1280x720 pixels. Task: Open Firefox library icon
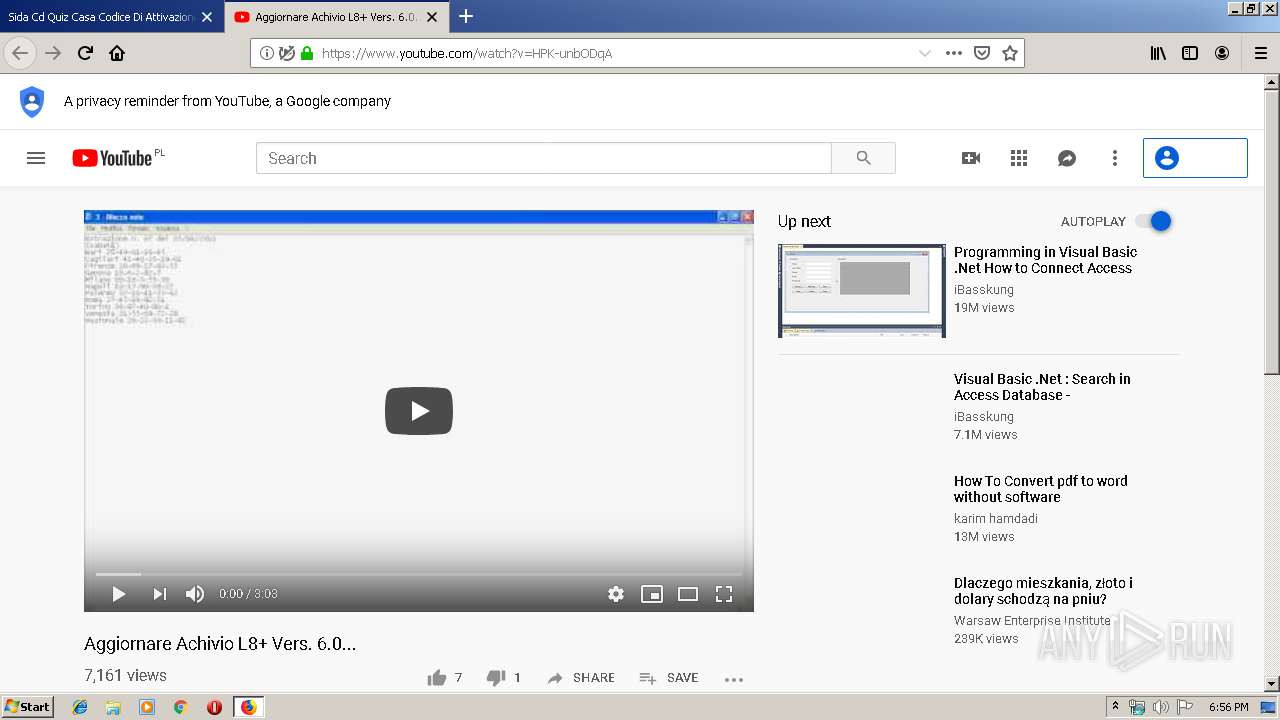click(1158, 53)
